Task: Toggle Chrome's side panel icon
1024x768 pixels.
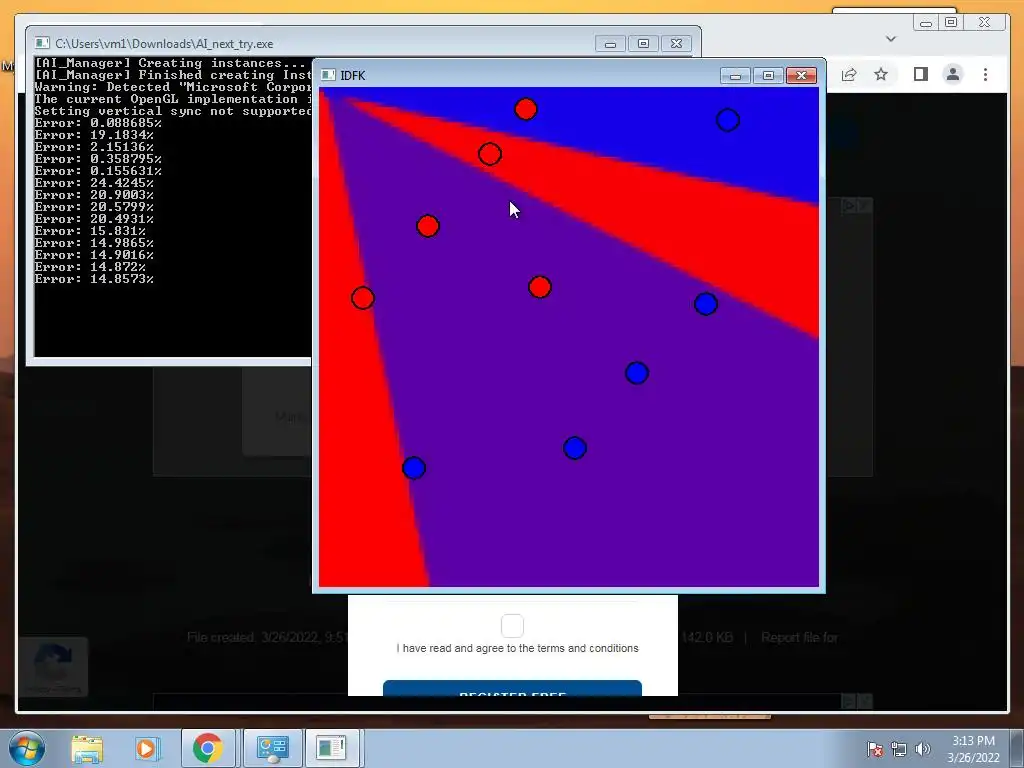Action: (x=921, y=74)
